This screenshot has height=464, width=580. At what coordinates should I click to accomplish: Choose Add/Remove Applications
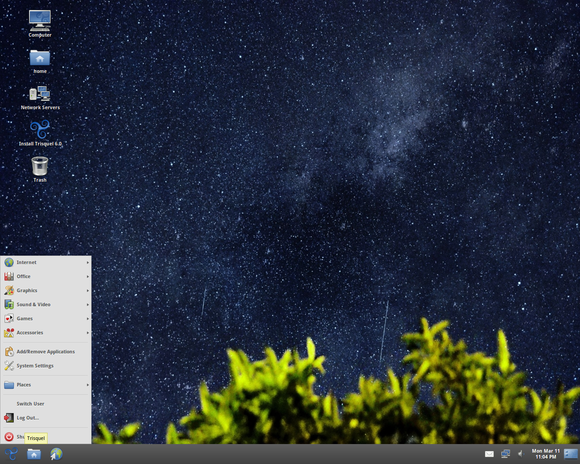46,352
